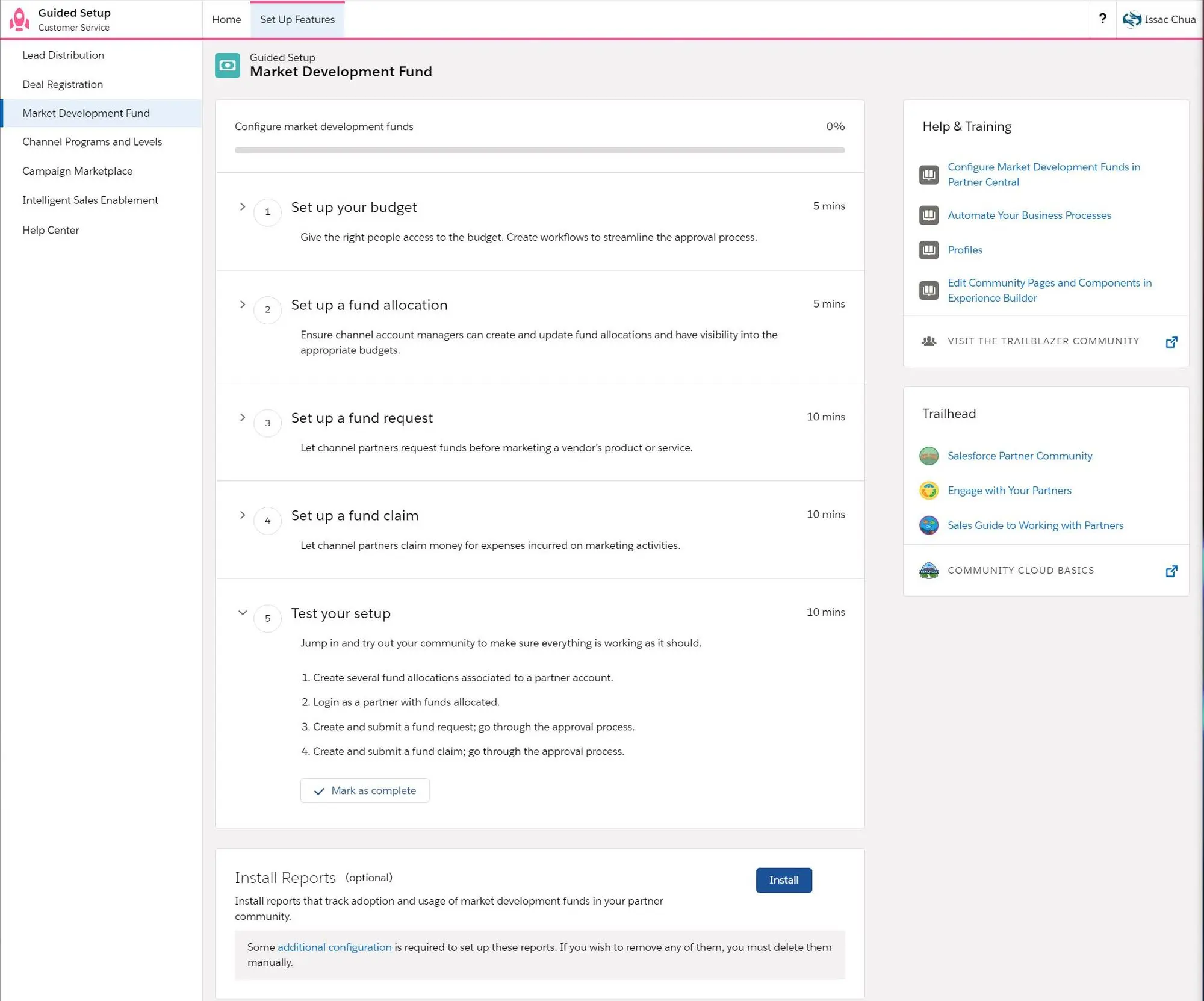Image resolution: width=1204 pixels, height=1001 pixels.
Task: Collapse the Test your setup step
Action: click(242, 613)
